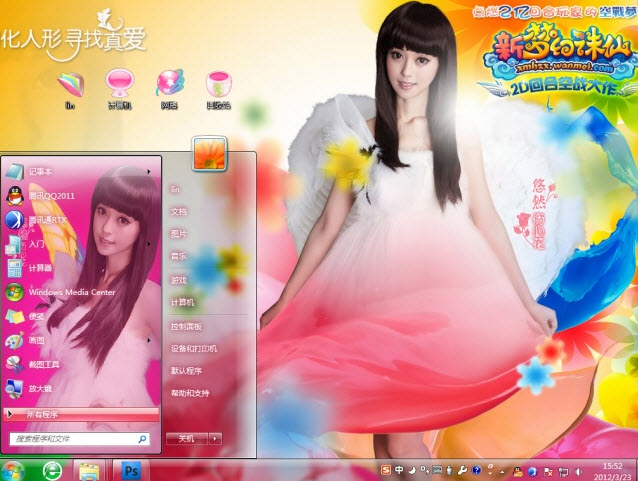Open the network connection tray icon
The width and height of the screenshot is (638, 481).
564,472
